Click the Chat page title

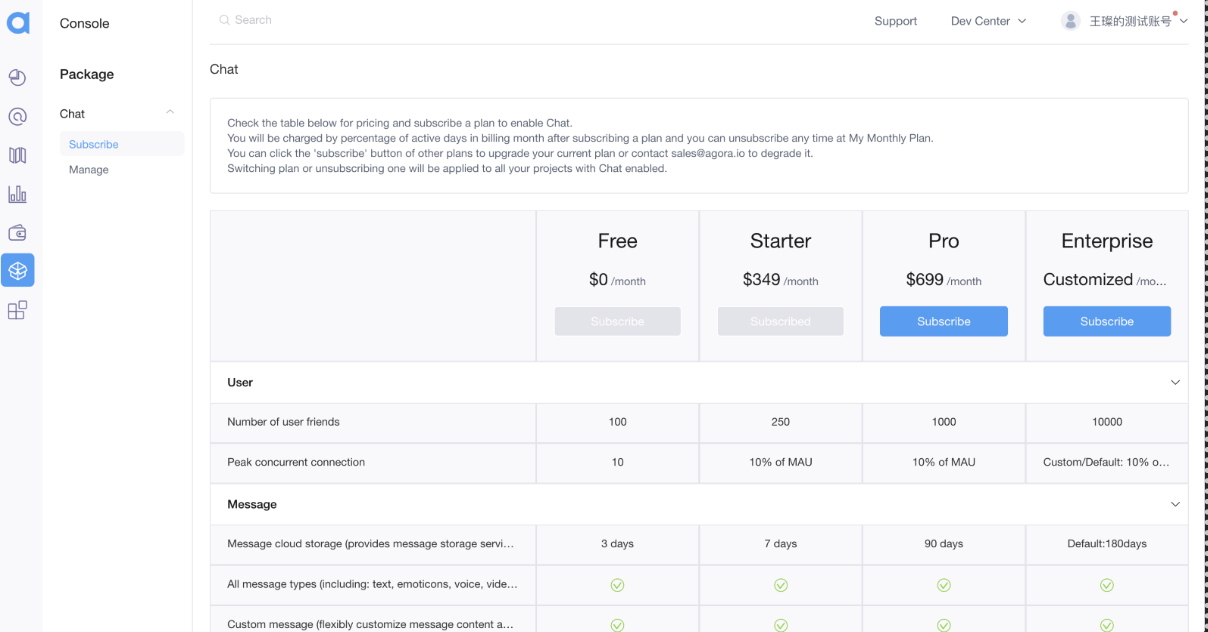224,69
